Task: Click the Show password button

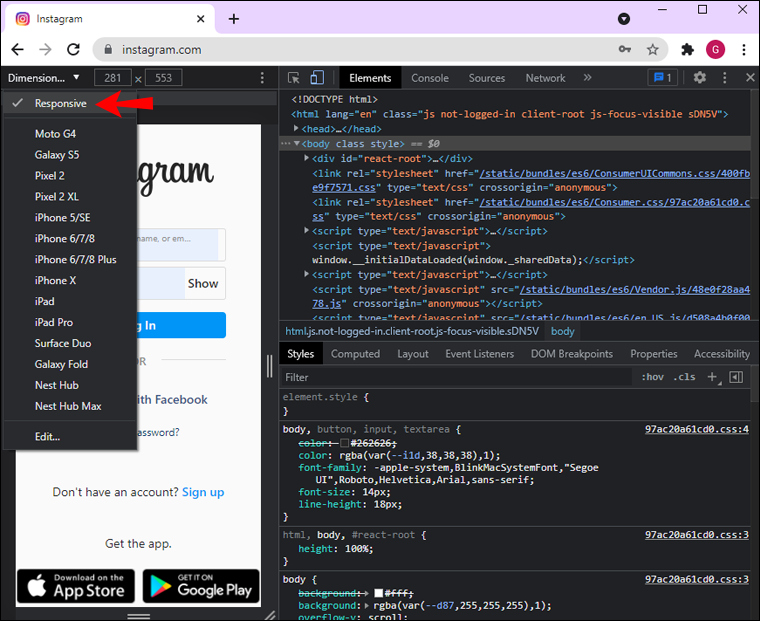Action: point(203,283)
